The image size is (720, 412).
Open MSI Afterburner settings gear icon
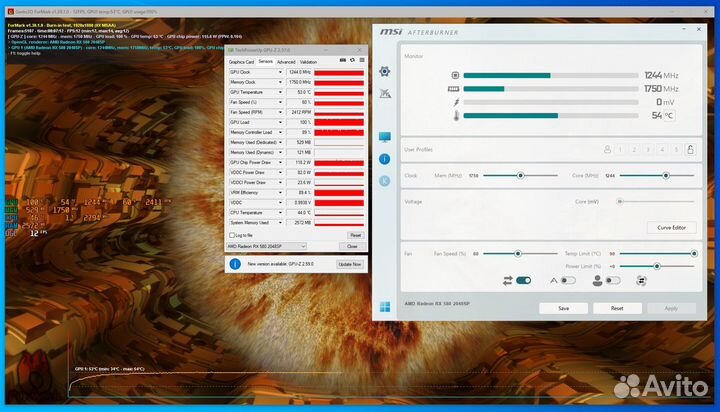tap(385, 72)
